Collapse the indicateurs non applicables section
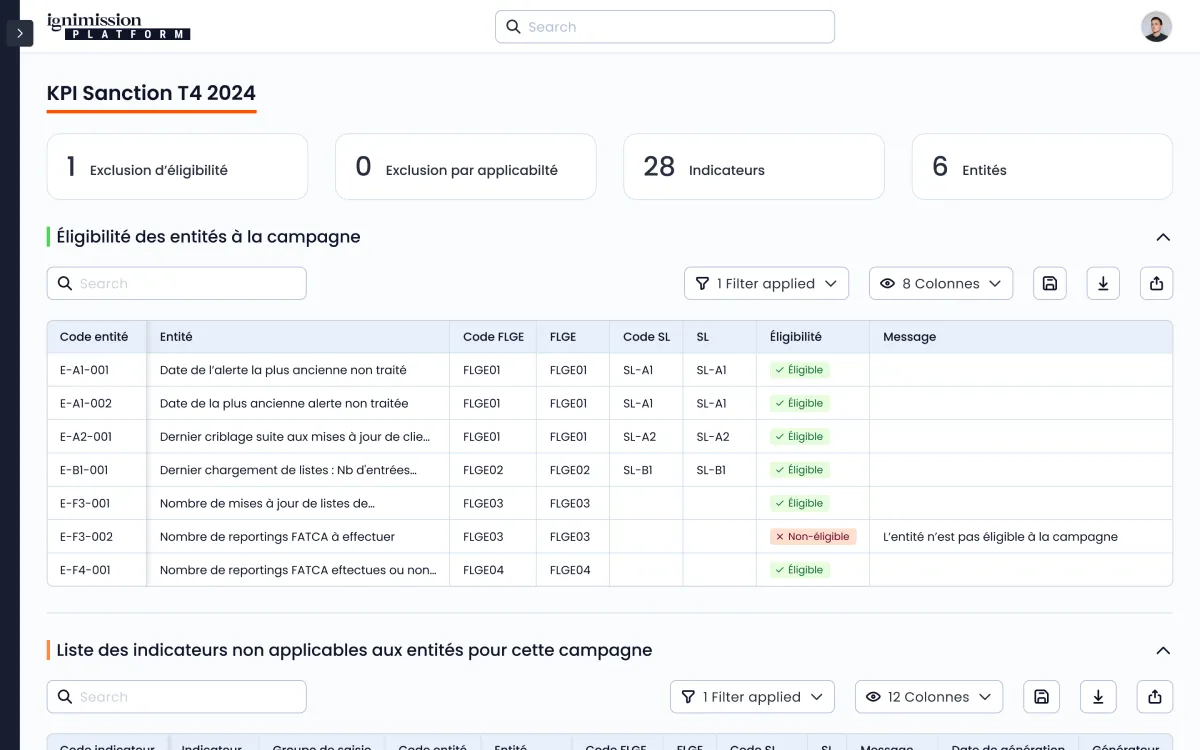 tap(1163, 651)
